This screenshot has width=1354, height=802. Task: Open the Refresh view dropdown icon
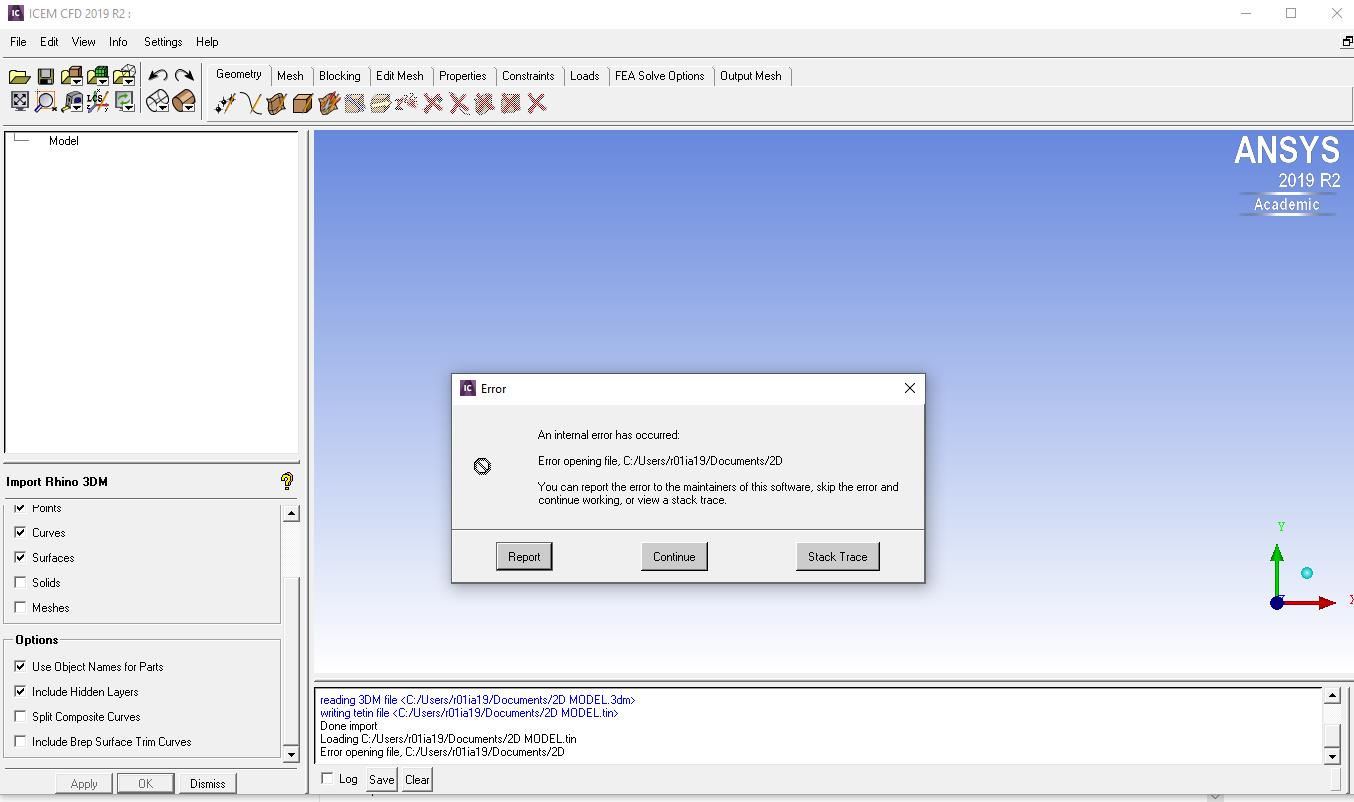tap(124, 101)
